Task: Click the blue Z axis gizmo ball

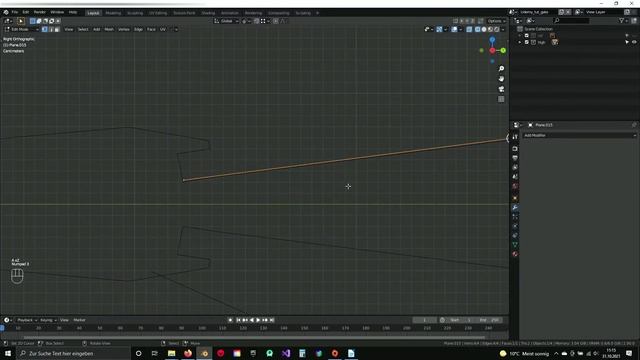Action: coord(492,40)
